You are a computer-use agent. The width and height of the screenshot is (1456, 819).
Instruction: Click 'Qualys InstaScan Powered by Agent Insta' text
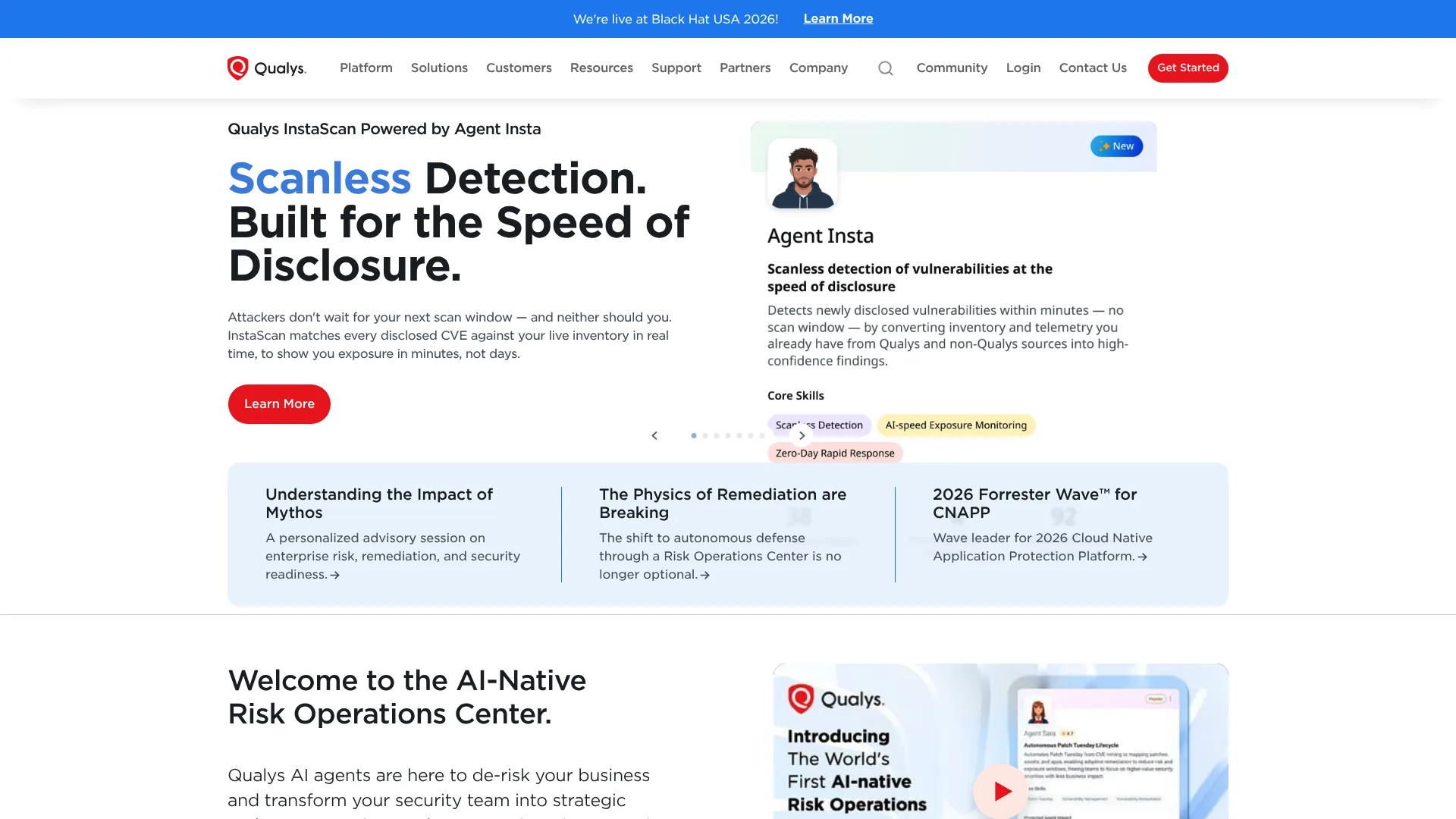click(x=384, y=129)
